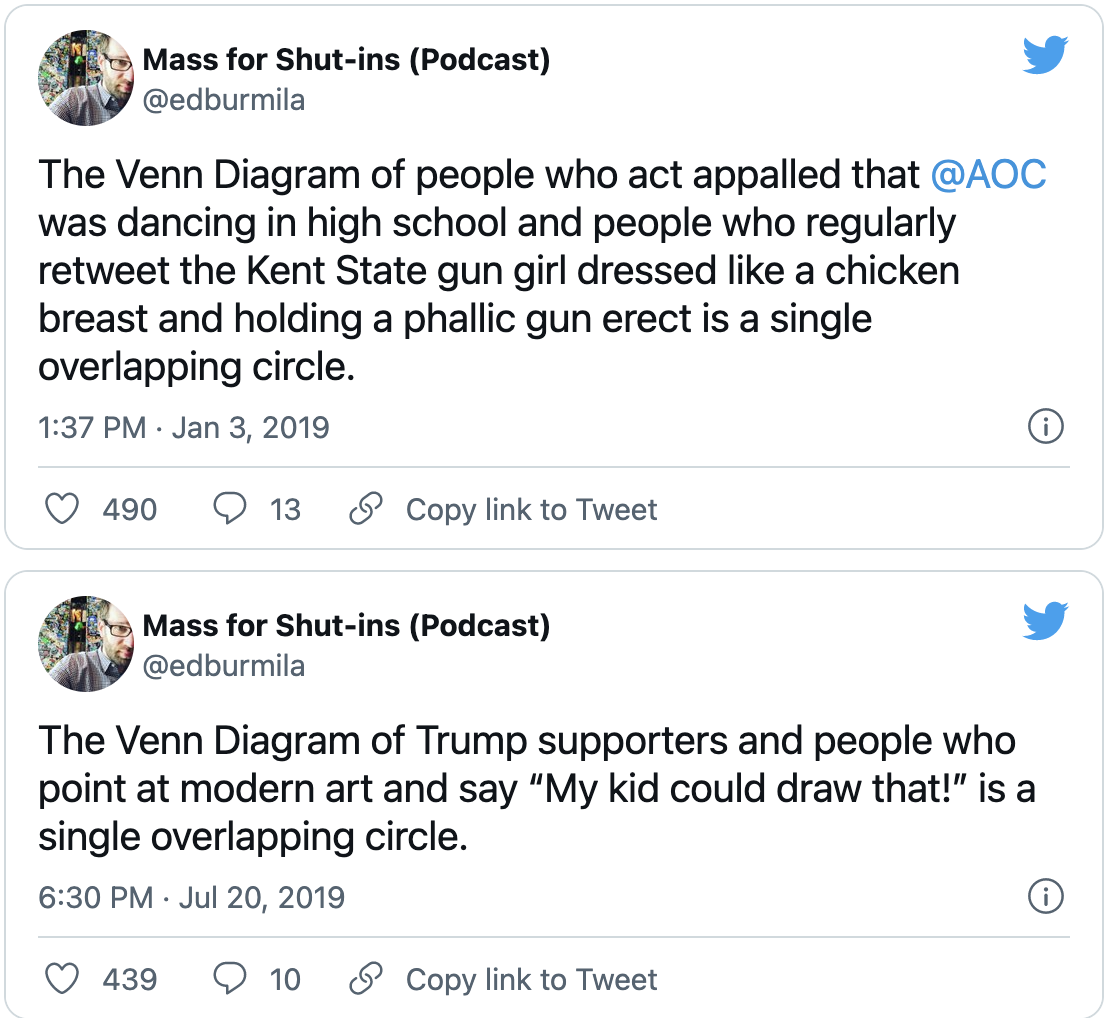Click the Twitter bird icon in second tweet

tap(1046, 620)
